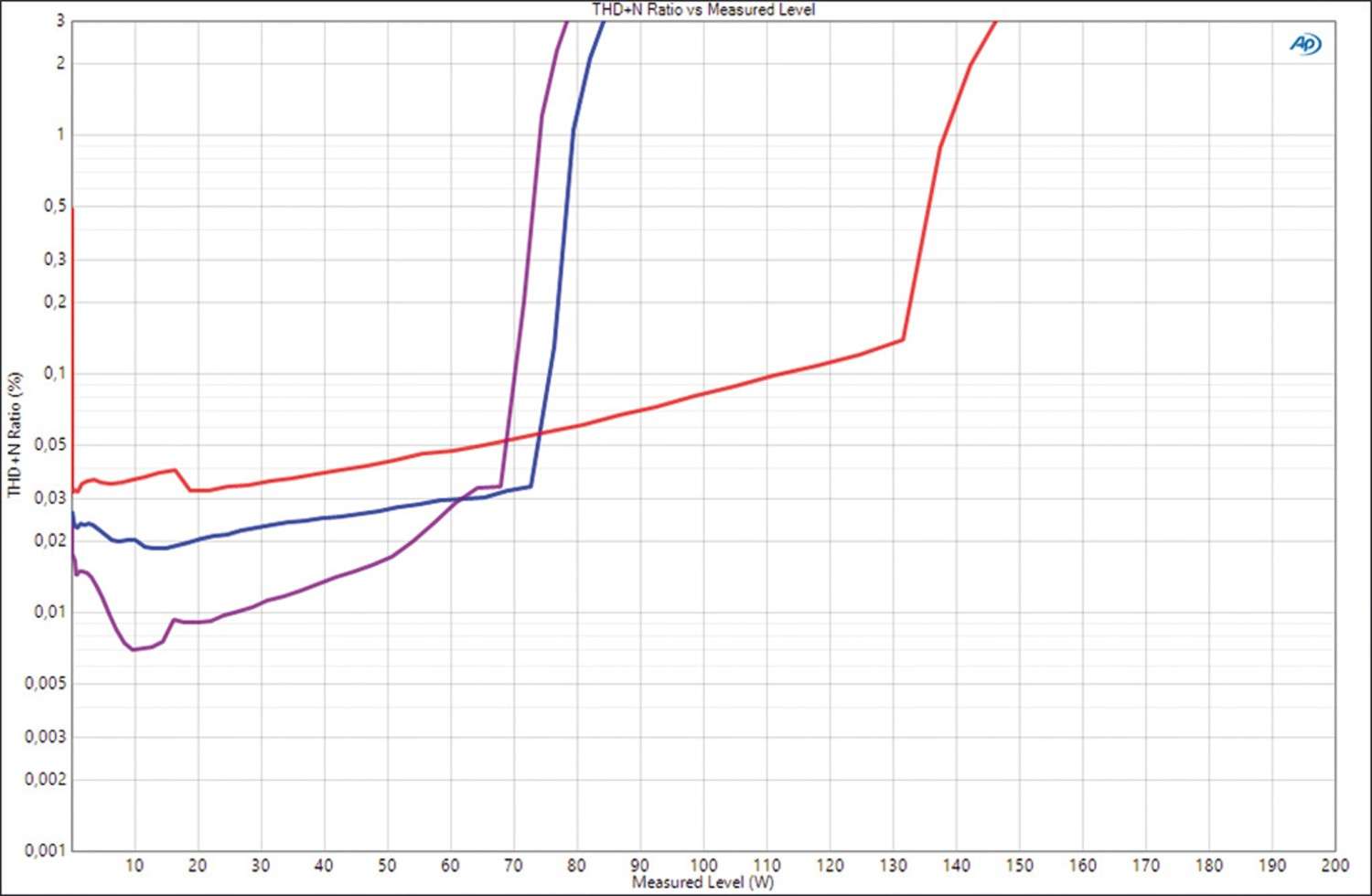Click the y-axis value 3

pyautogui.click(x=61, y=21)
